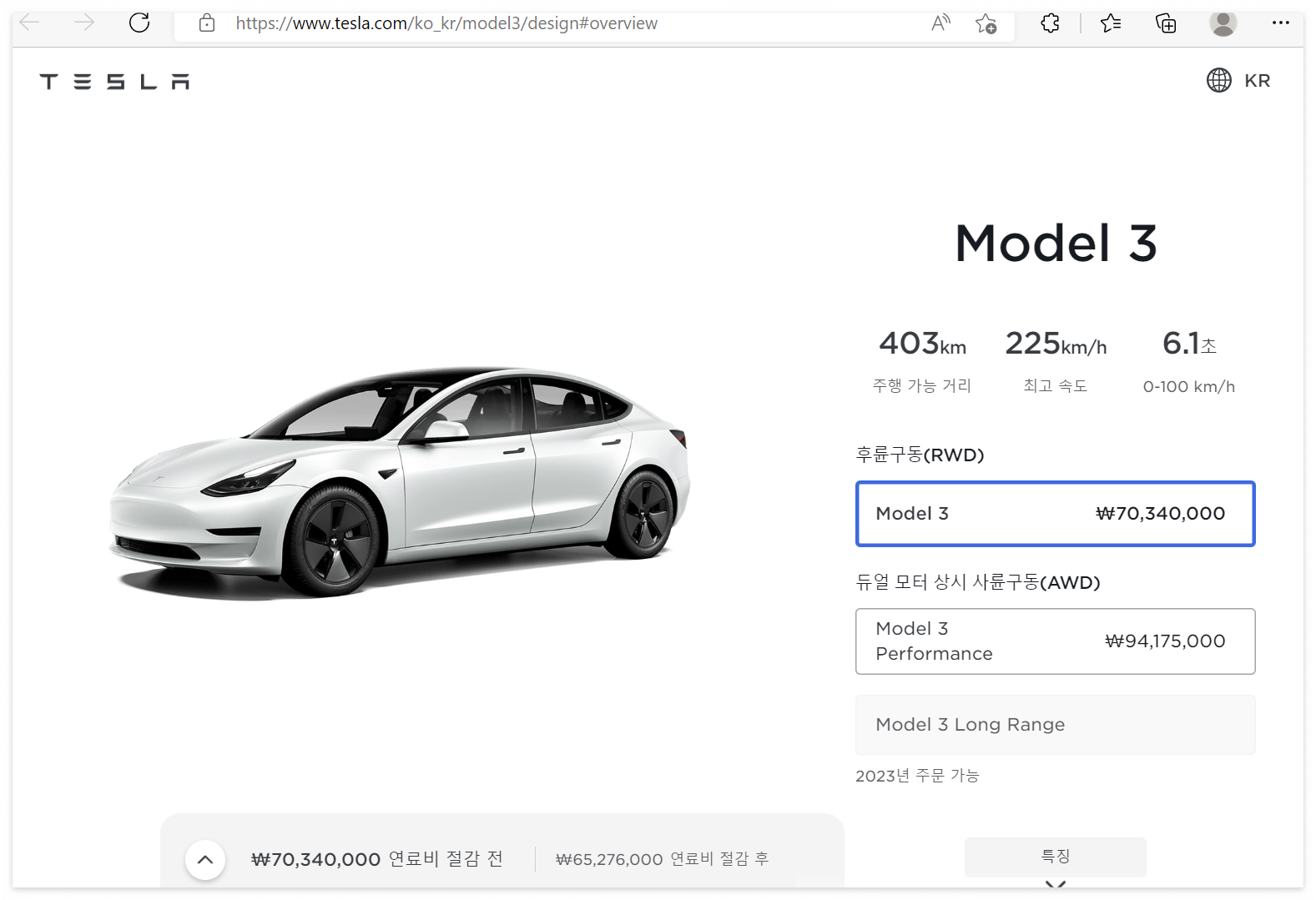Click the globe language icon

[1219, 80]
